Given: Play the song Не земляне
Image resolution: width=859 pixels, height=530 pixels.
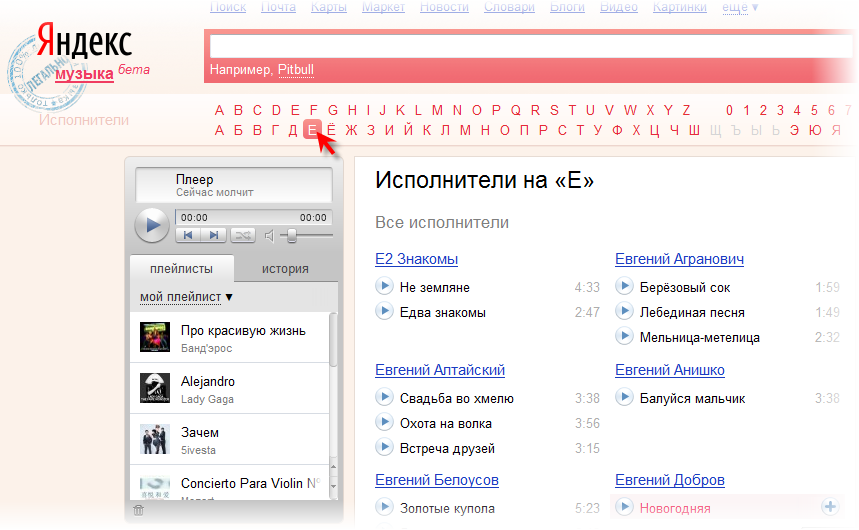Looking at the screenshot, I should pyautogui.click(x=384, y=286).
